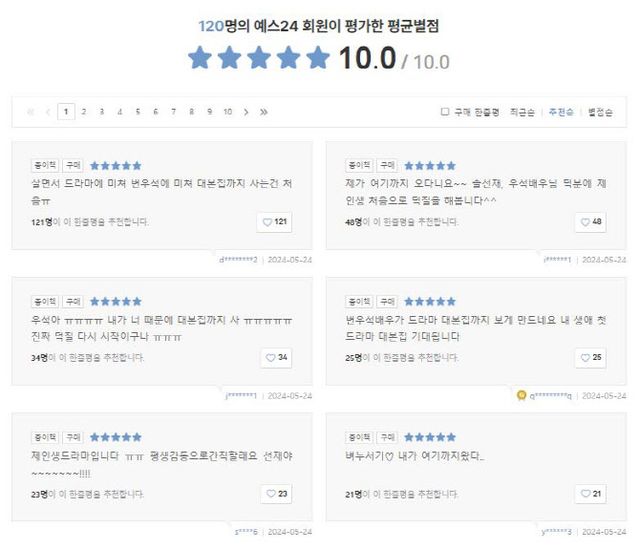640x546 pixels.
Task: Jump to last page double arrow
Action: [263, 112]
